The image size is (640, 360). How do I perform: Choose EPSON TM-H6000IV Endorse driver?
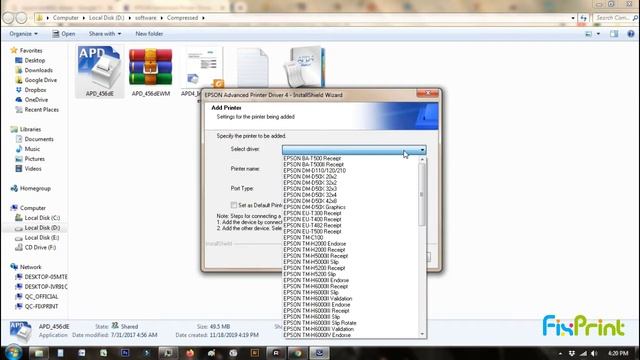[317, 335]
